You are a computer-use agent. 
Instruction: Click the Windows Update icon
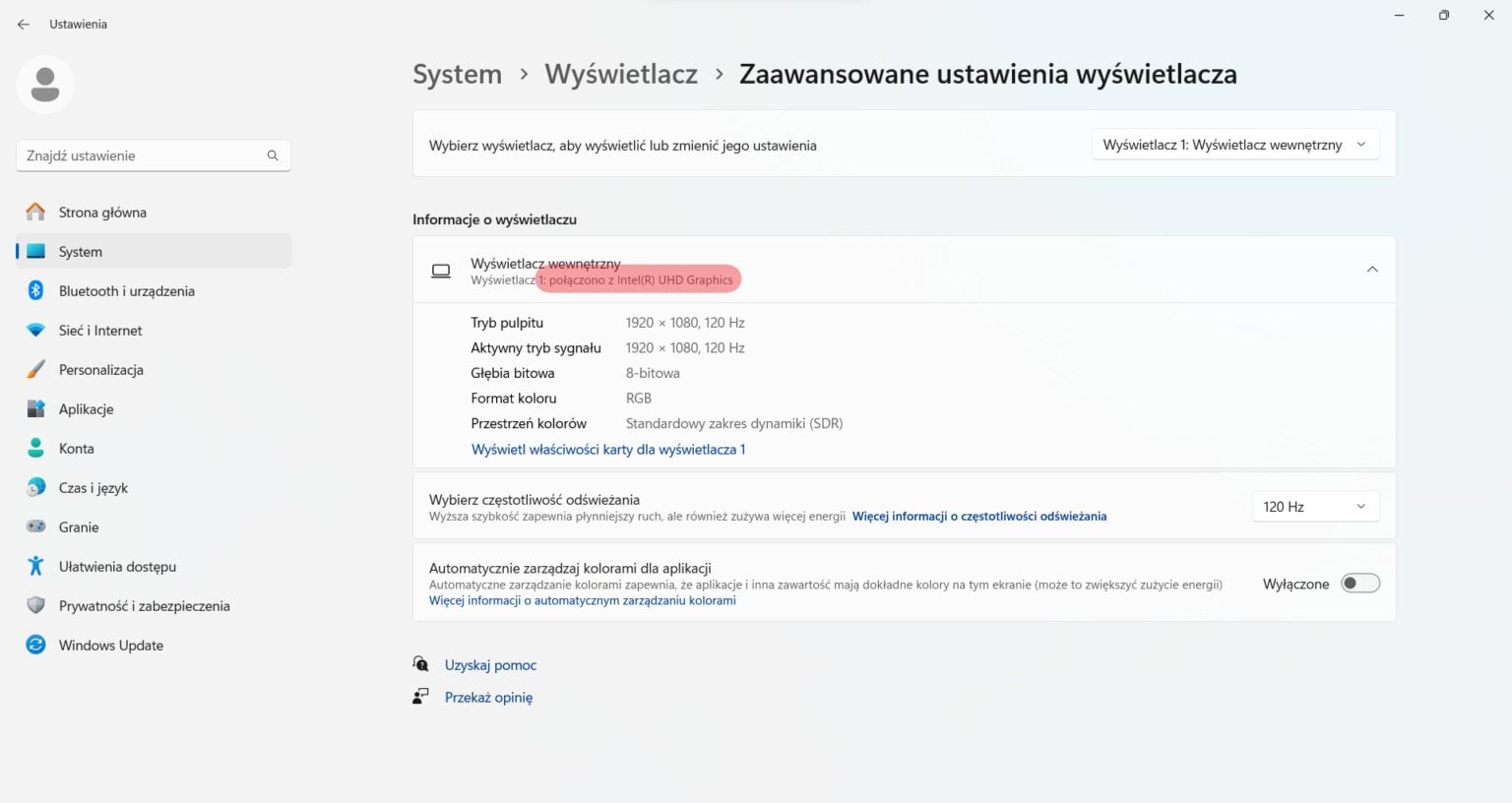(35, 645)
